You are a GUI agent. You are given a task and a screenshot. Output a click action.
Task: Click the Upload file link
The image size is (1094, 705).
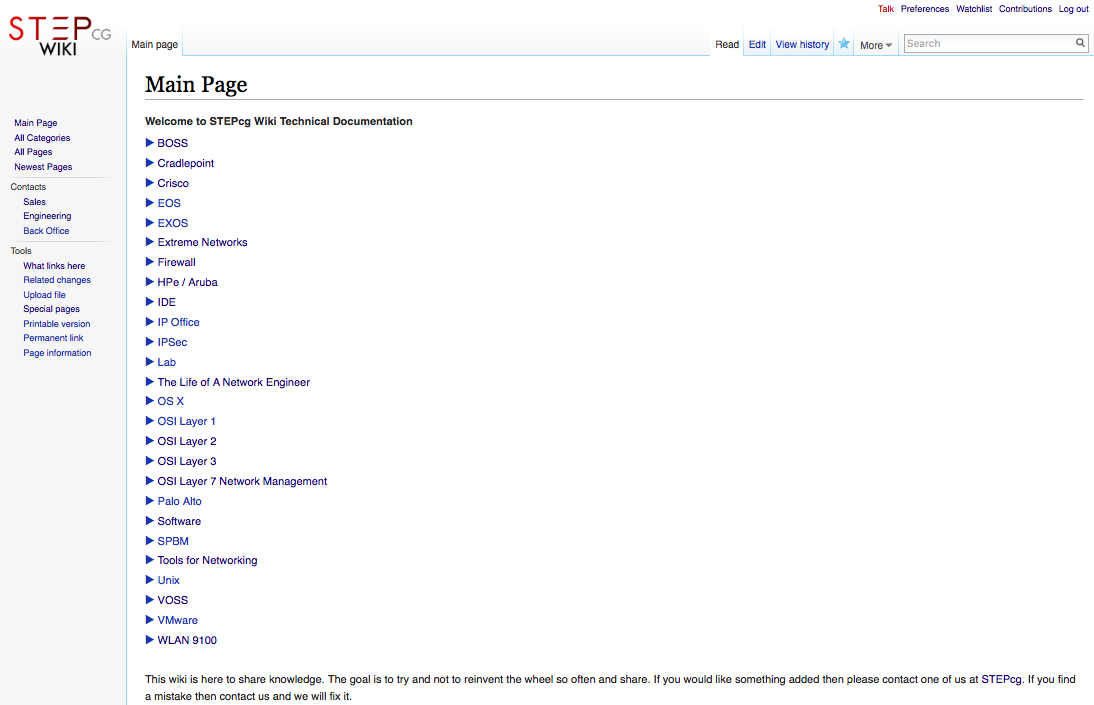coord(44,295)
